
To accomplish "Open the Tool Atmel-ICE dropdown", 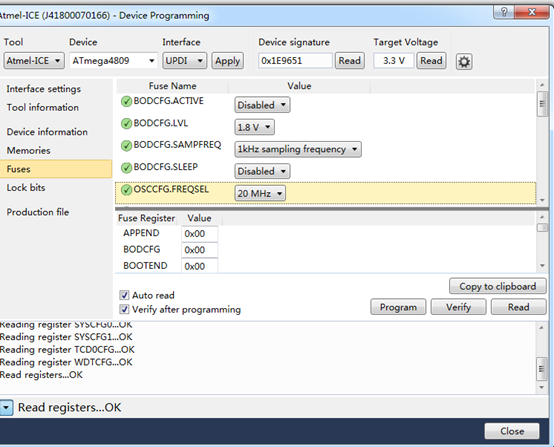I will tap(34, 61).
